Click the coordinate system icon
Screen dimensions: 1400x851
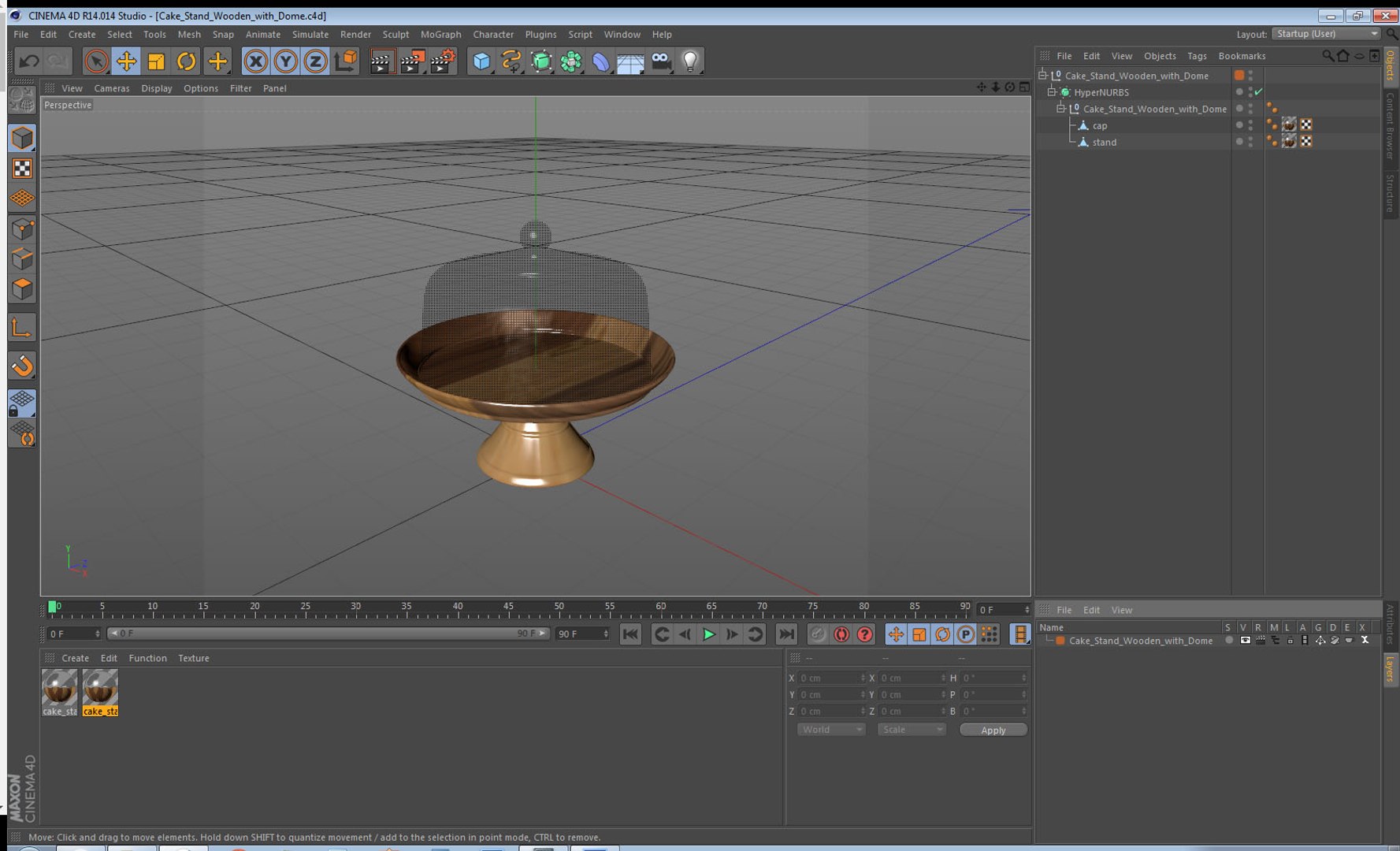tap(345, 61)
